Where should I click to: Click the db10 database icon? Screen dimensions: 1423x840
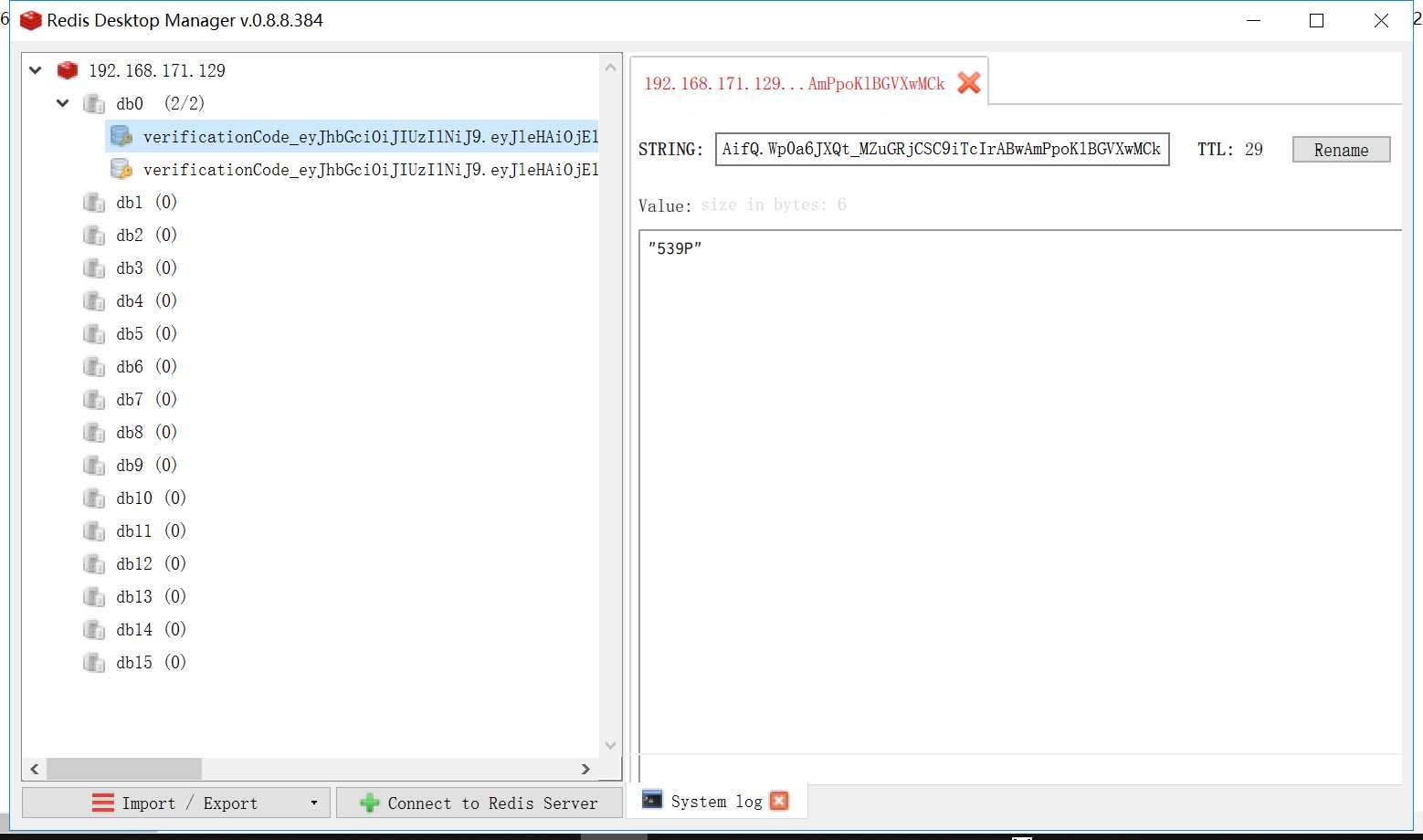pyautogui.click(x=94, y=498)
